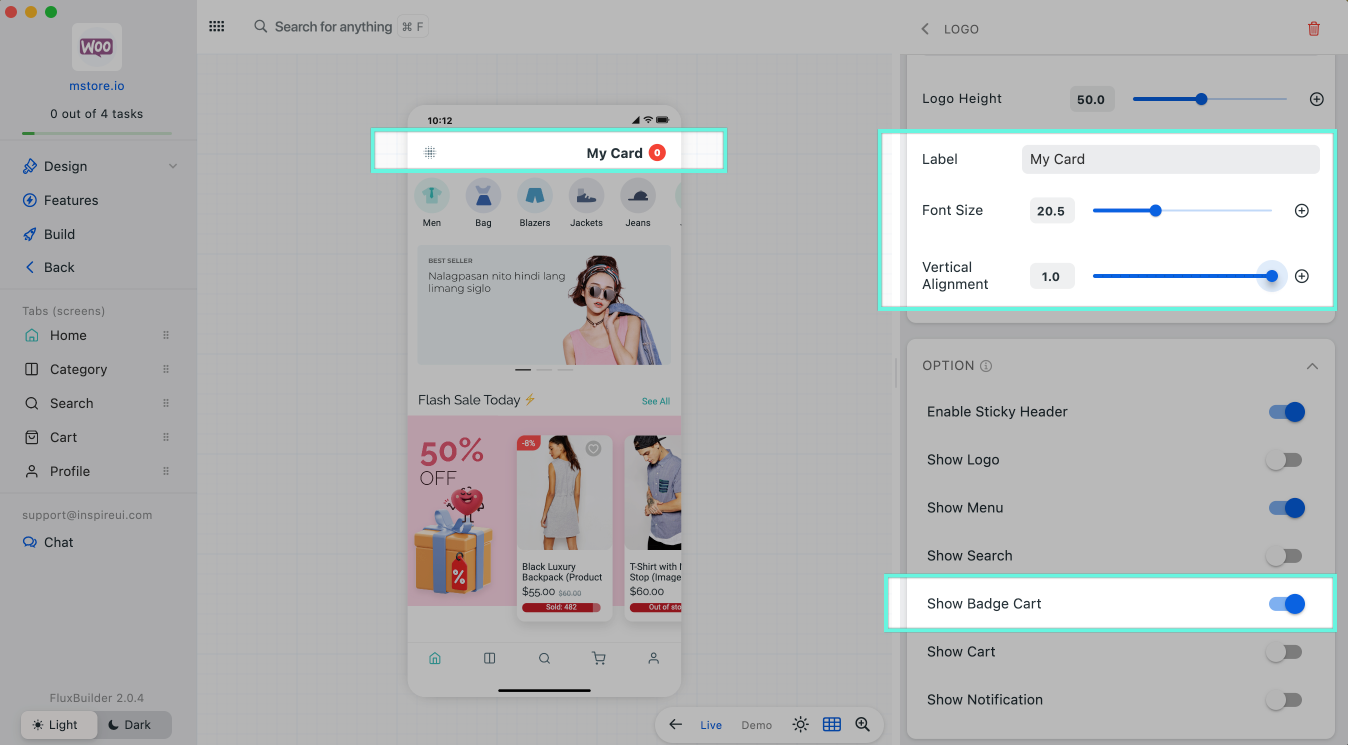Image resolution: width=1348 pixels, height=745 pixels.
Task: Enable the Show Search toggle
Action: (1284, 556)
